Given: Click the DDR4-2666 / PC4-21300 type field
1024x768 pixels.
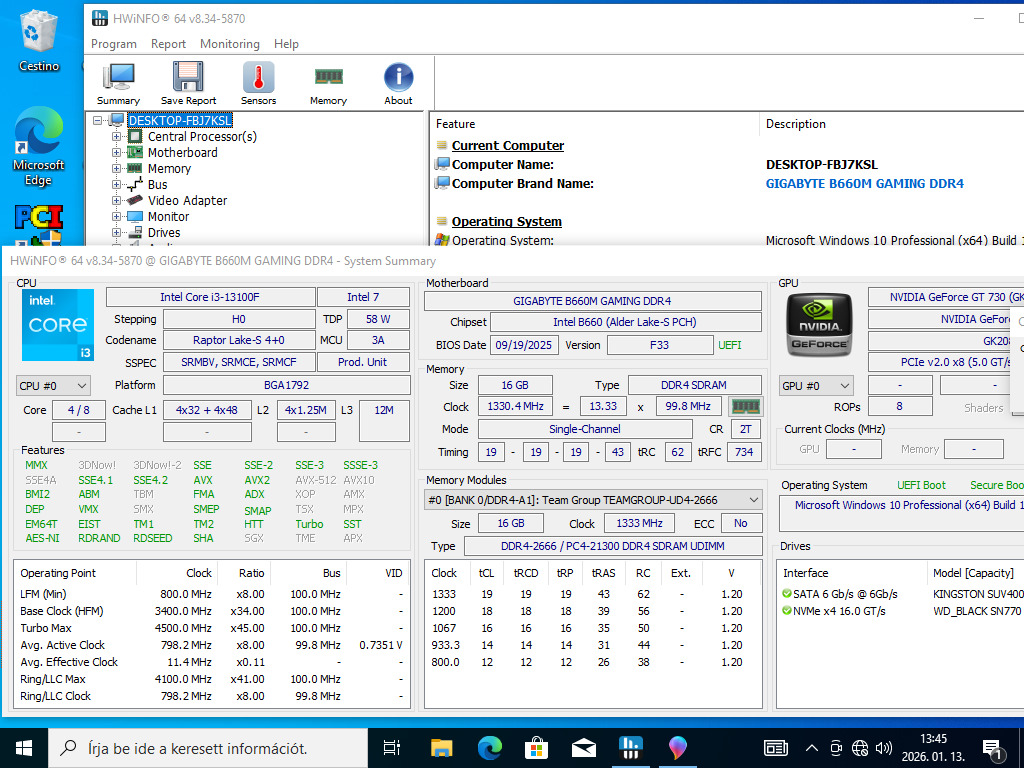Looking at the screenshot, I should [613, 546].
